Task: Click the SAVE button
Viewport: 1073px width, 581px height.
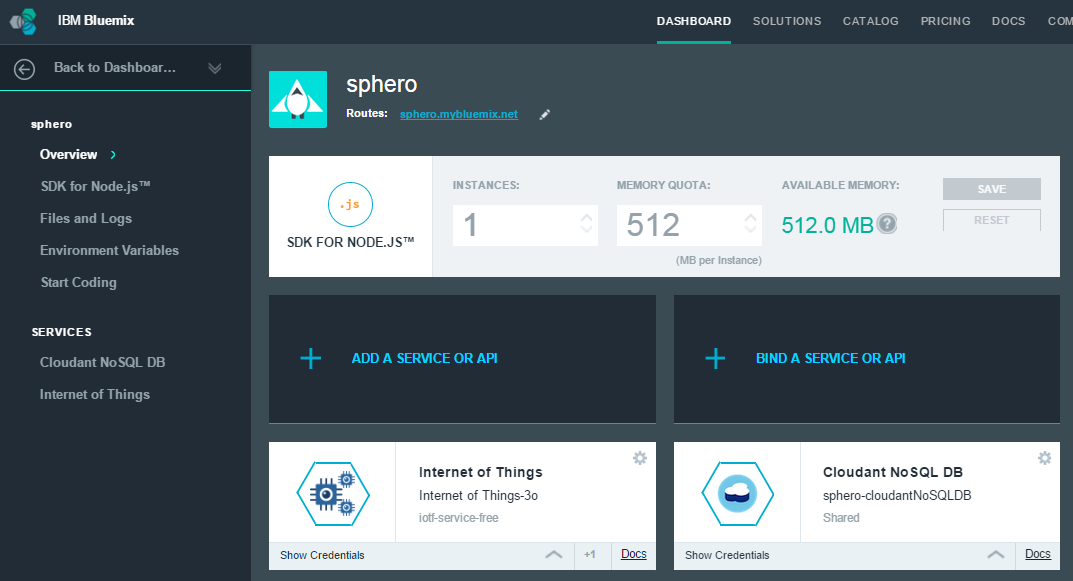Action: (992, 189)
